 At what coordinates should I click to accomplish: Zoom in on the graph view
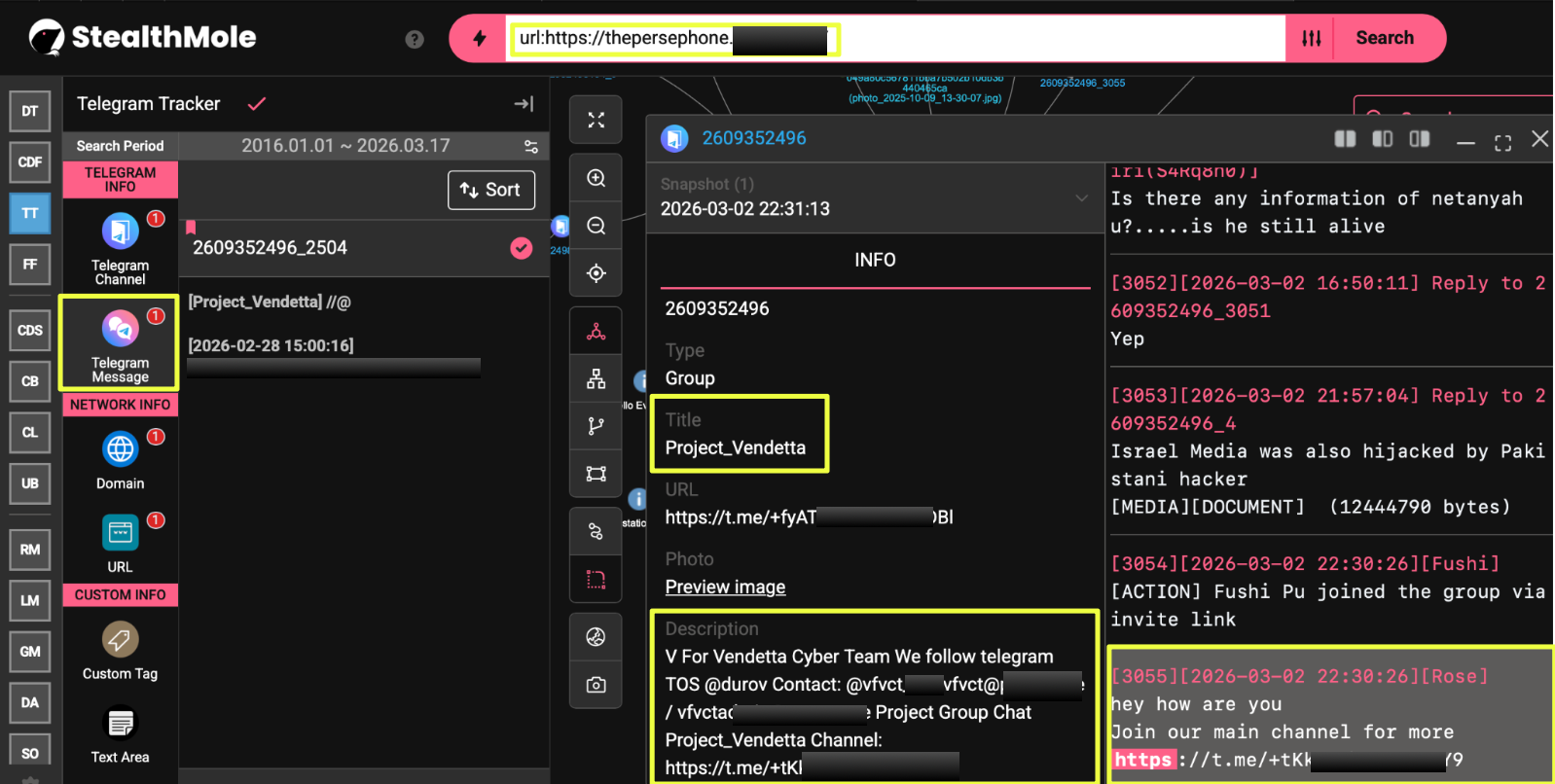(596, 178)
